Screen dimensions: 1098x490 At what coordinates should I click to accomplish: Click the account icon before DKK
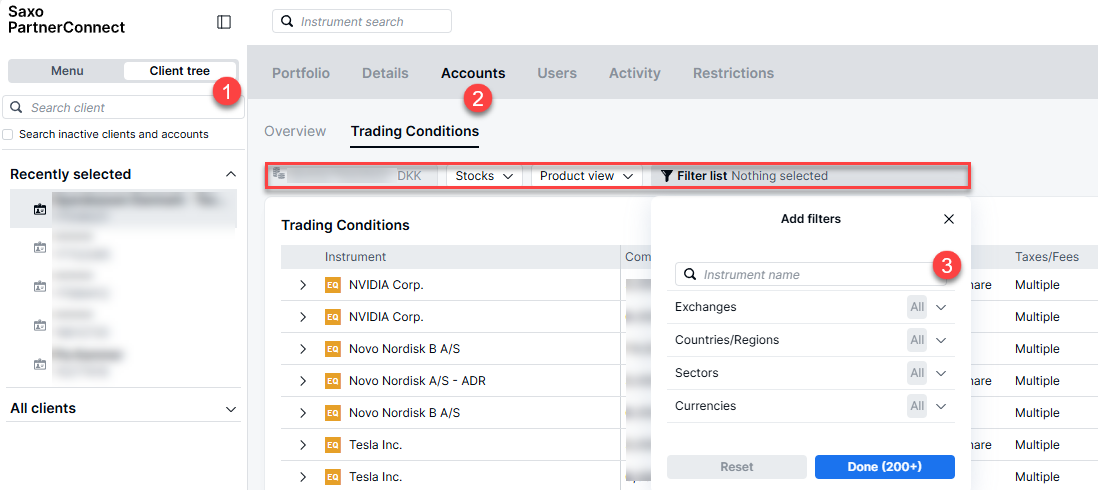(279, 175)
